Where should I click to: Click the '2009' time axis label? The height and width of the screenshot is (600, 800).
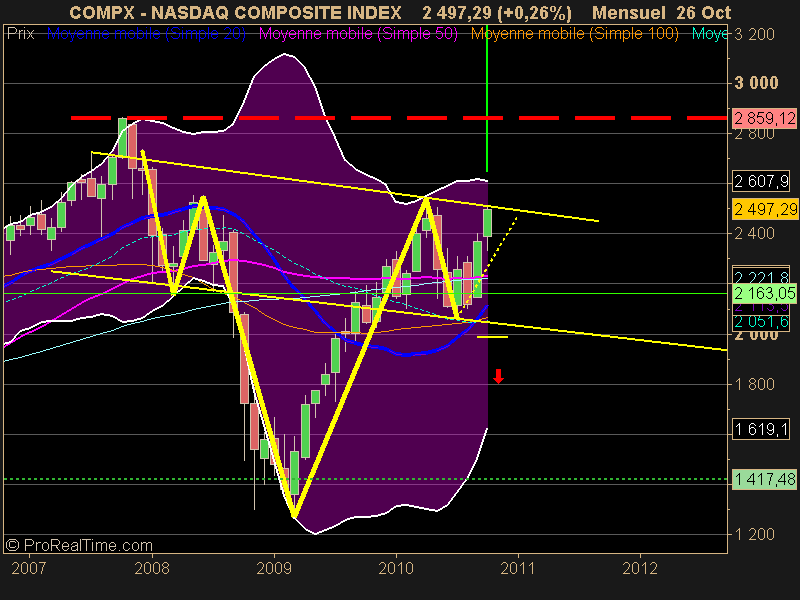point(274,568)
